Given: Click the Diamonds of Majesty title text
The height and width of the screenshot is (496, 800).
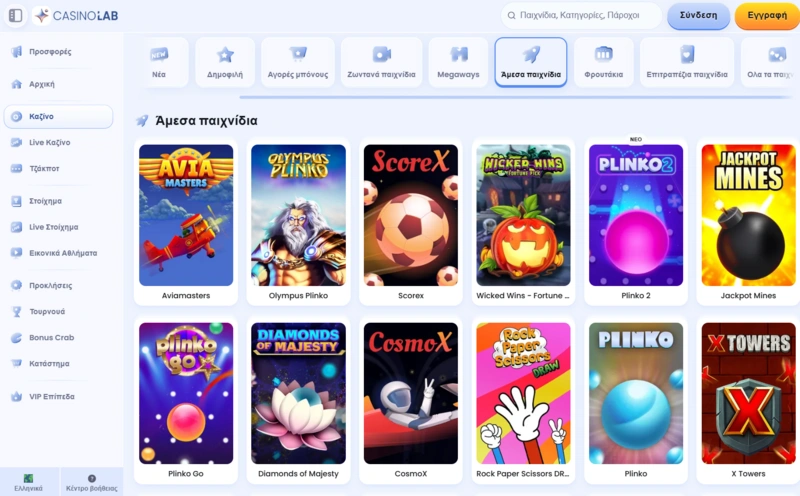Looking at the screenshot, I should pos(298,474).
